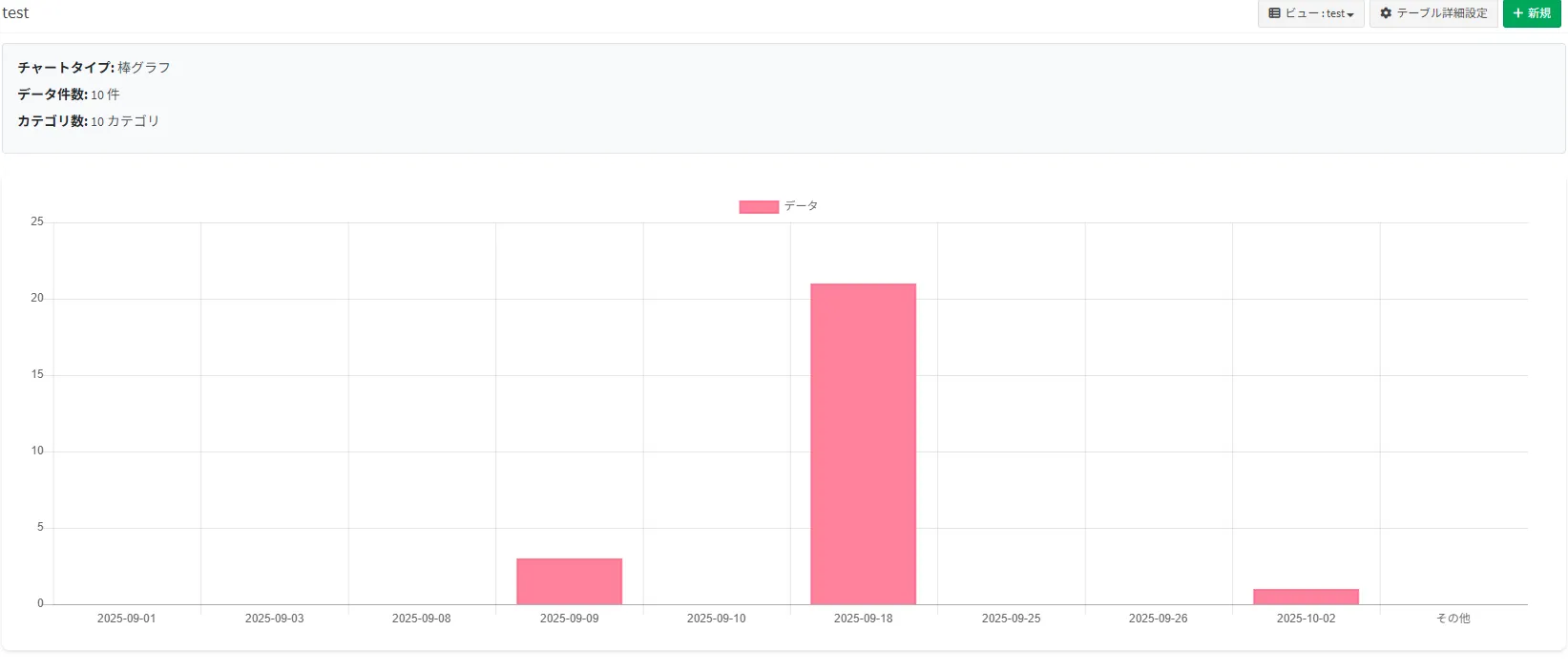The image size is (1568, 672).
Task: Click the 2025-10-02 x-axis date label
Action: pos(1306,619)
